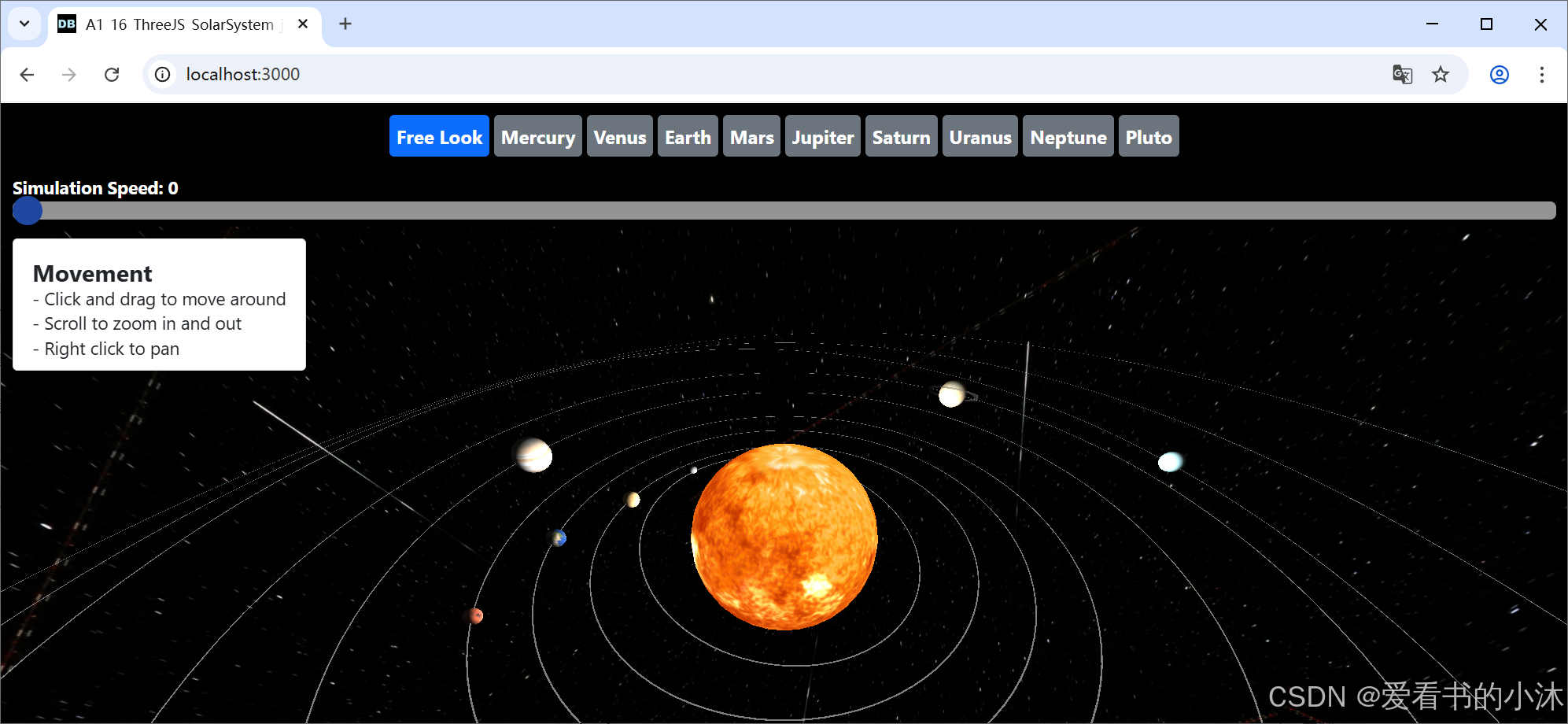The width and height of the screenshot is (1568, 724).
Task: Click middle of simulation speed track
Action: 784,210
